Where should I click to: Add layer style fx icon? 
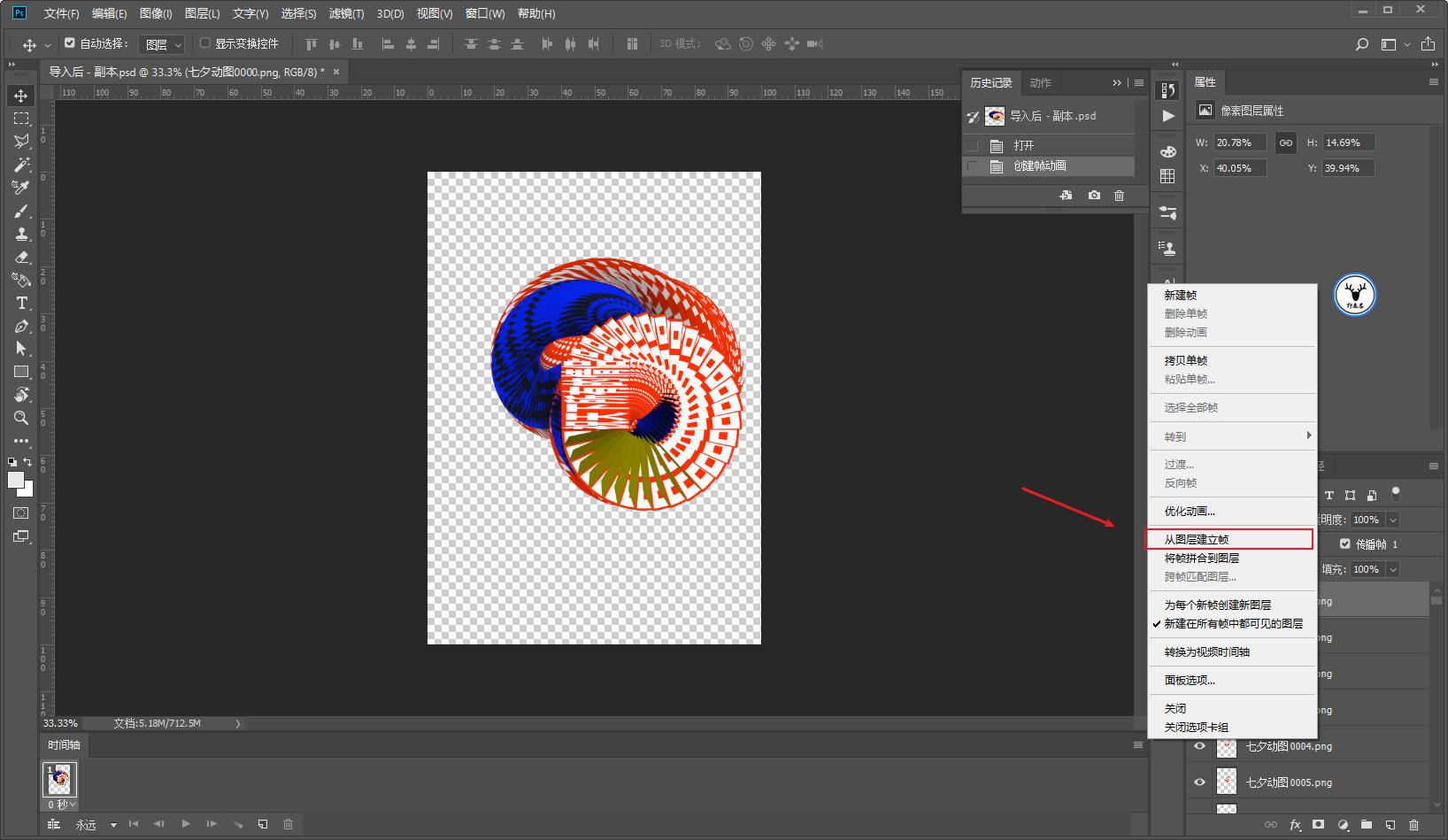[x=1295, y=824]
